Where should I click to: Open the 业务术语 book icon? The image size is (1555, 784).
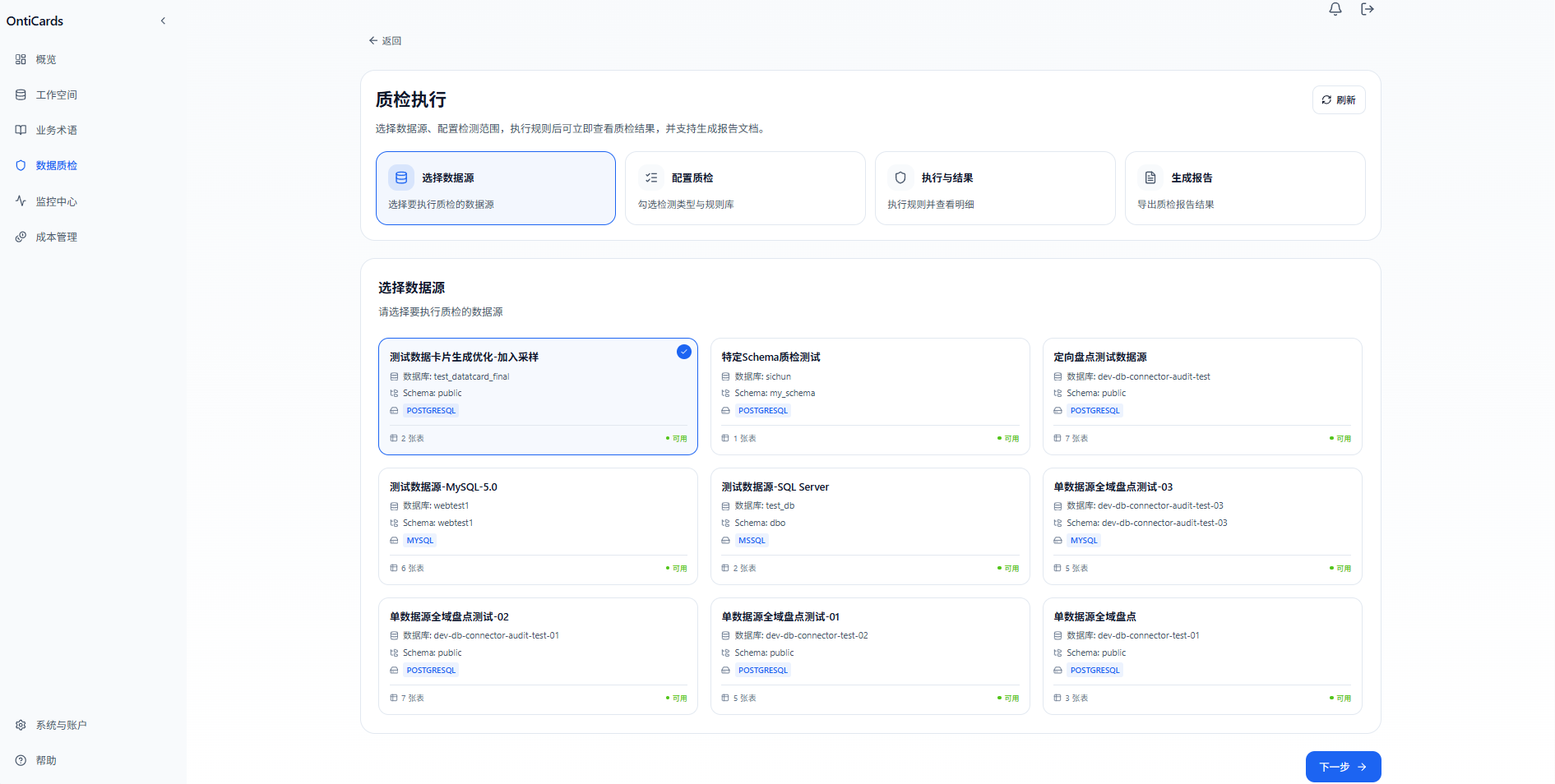(21, 130)
